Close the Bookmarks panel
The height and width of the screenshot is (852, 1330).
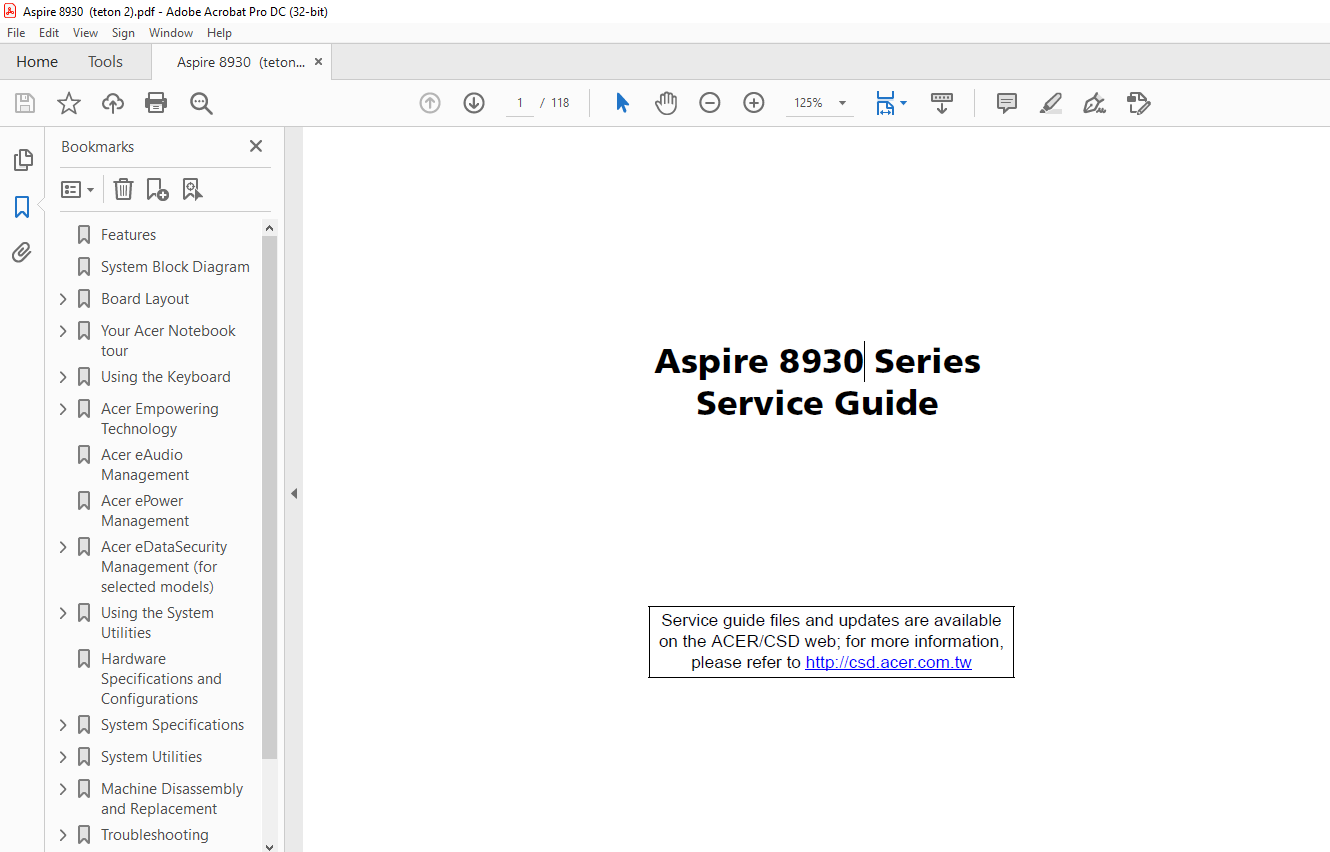coord(256,146)
